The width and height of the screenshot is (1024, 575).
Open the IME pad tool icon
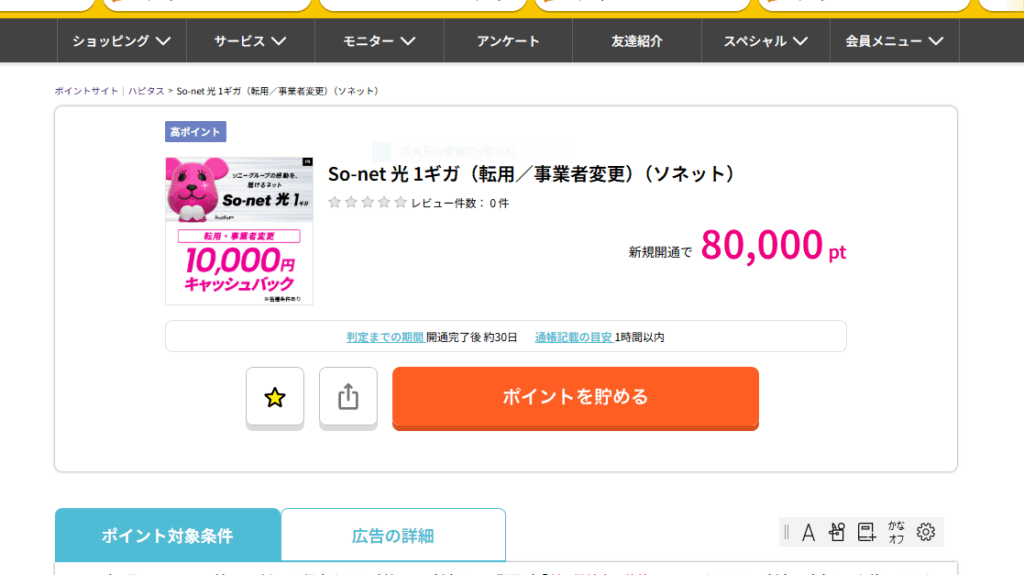837,532
